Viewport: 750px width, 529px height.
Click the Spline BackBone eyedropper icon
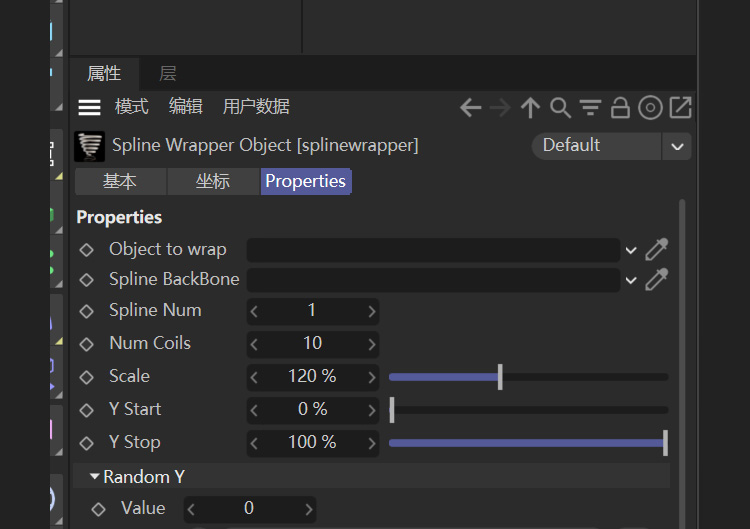pyautogui.click(x=656, y=279)
